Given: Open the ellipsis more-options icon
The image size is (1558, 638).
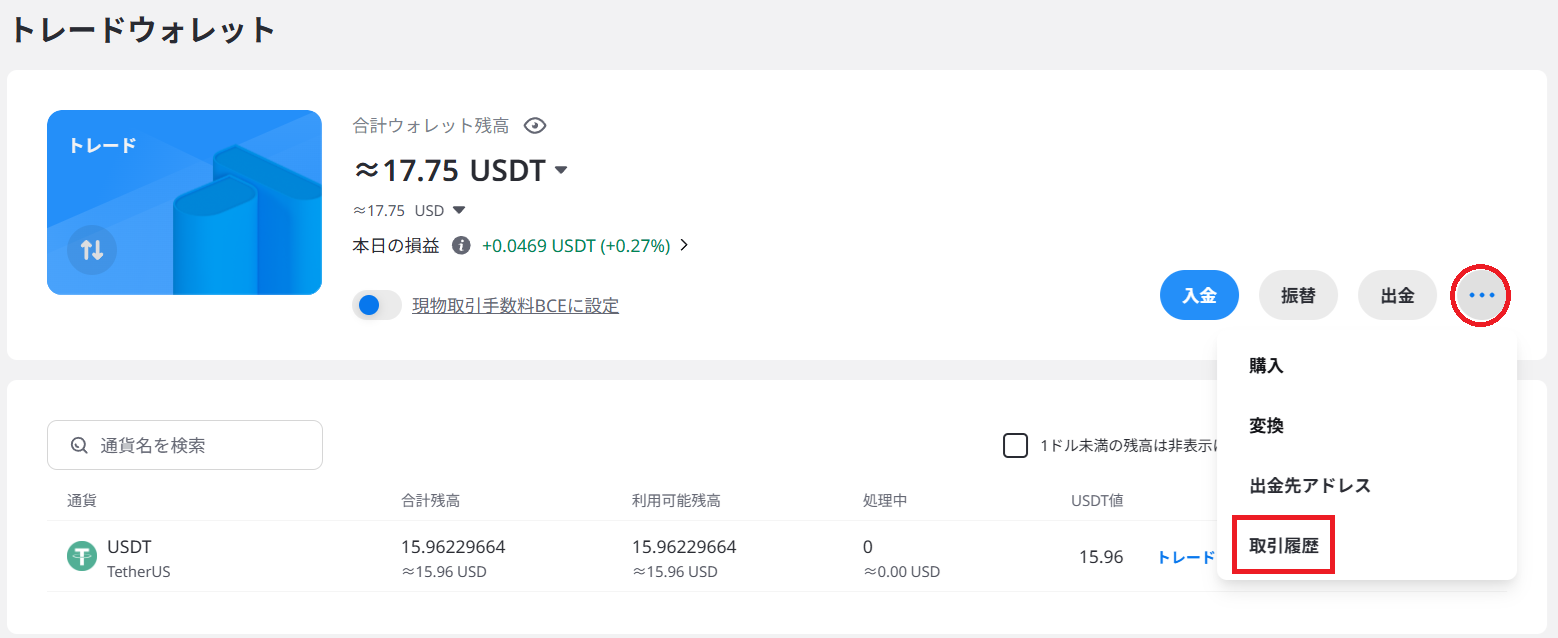Looking at the screenshot, I should tap(1480, 295).
